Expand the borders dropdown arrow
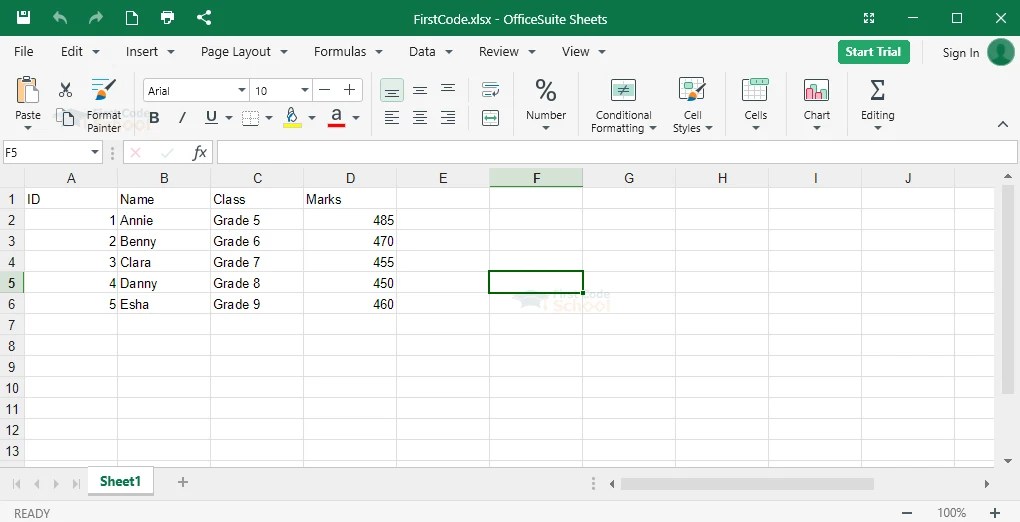Screen dimensions: 1020x522 click(269, 118)
